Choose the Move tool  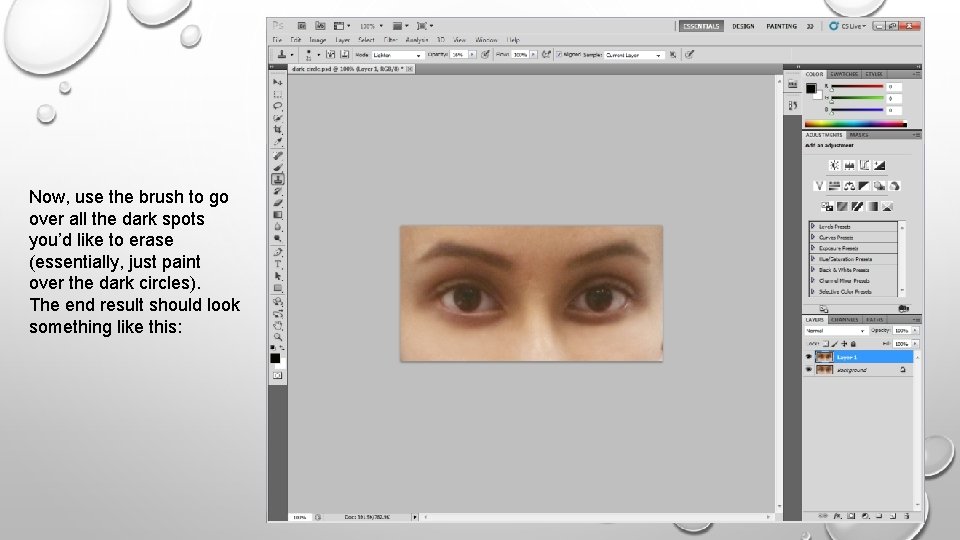coord(278,81)
